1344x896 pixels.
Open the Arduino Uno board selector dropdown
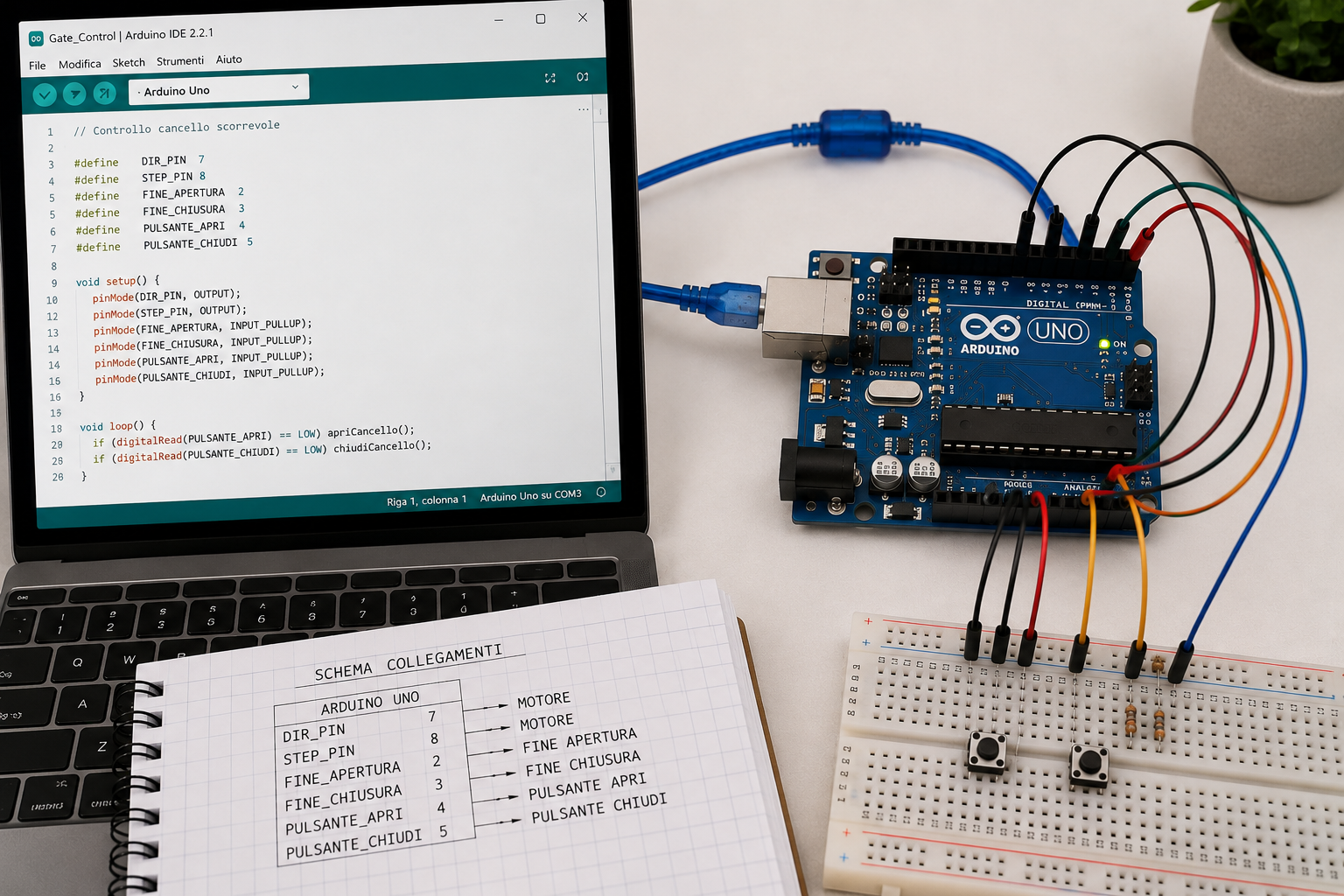pos(219,89)
